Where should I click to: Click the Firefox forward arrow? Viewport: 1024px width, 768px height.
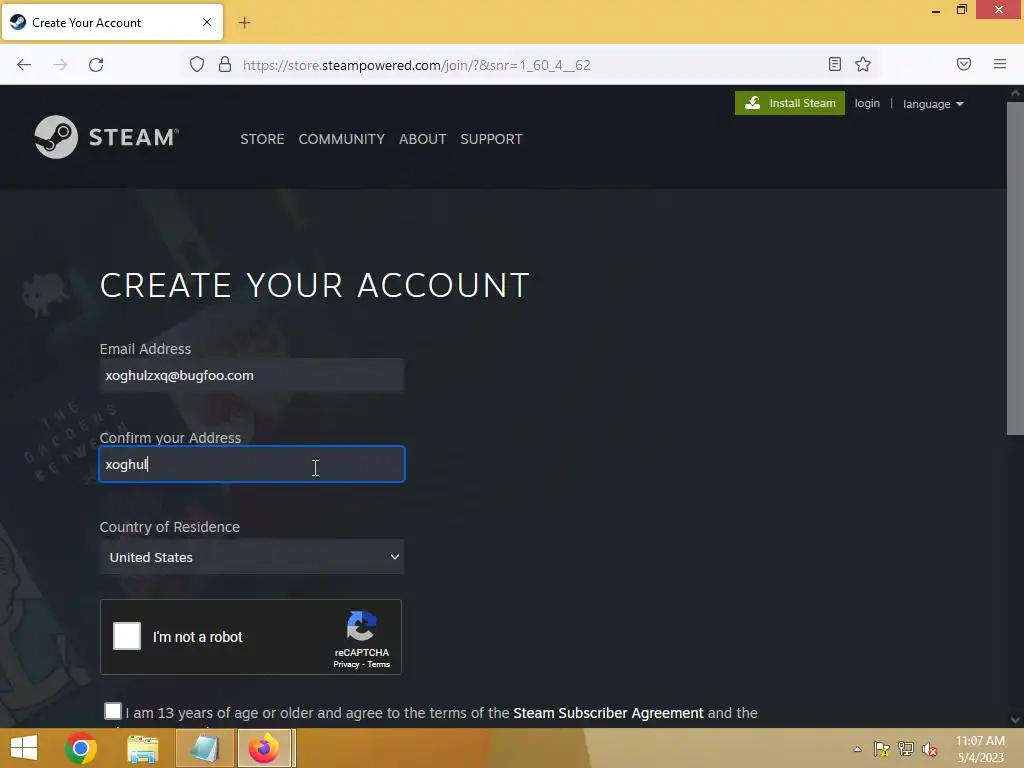pos(60,65)
